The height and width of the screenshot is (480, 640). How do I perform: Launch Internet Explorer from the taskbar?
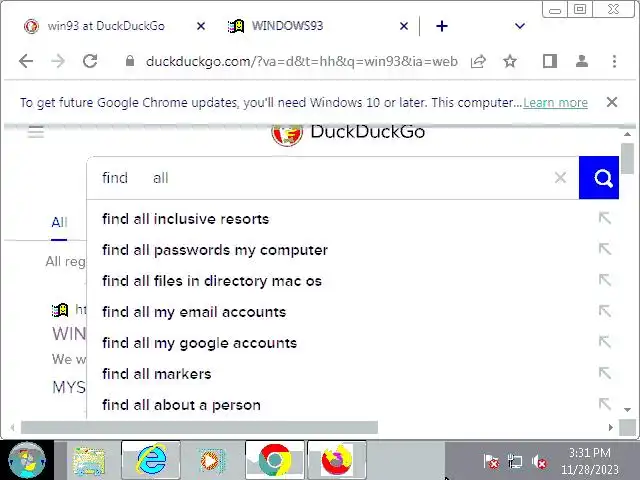pos(151,460)
